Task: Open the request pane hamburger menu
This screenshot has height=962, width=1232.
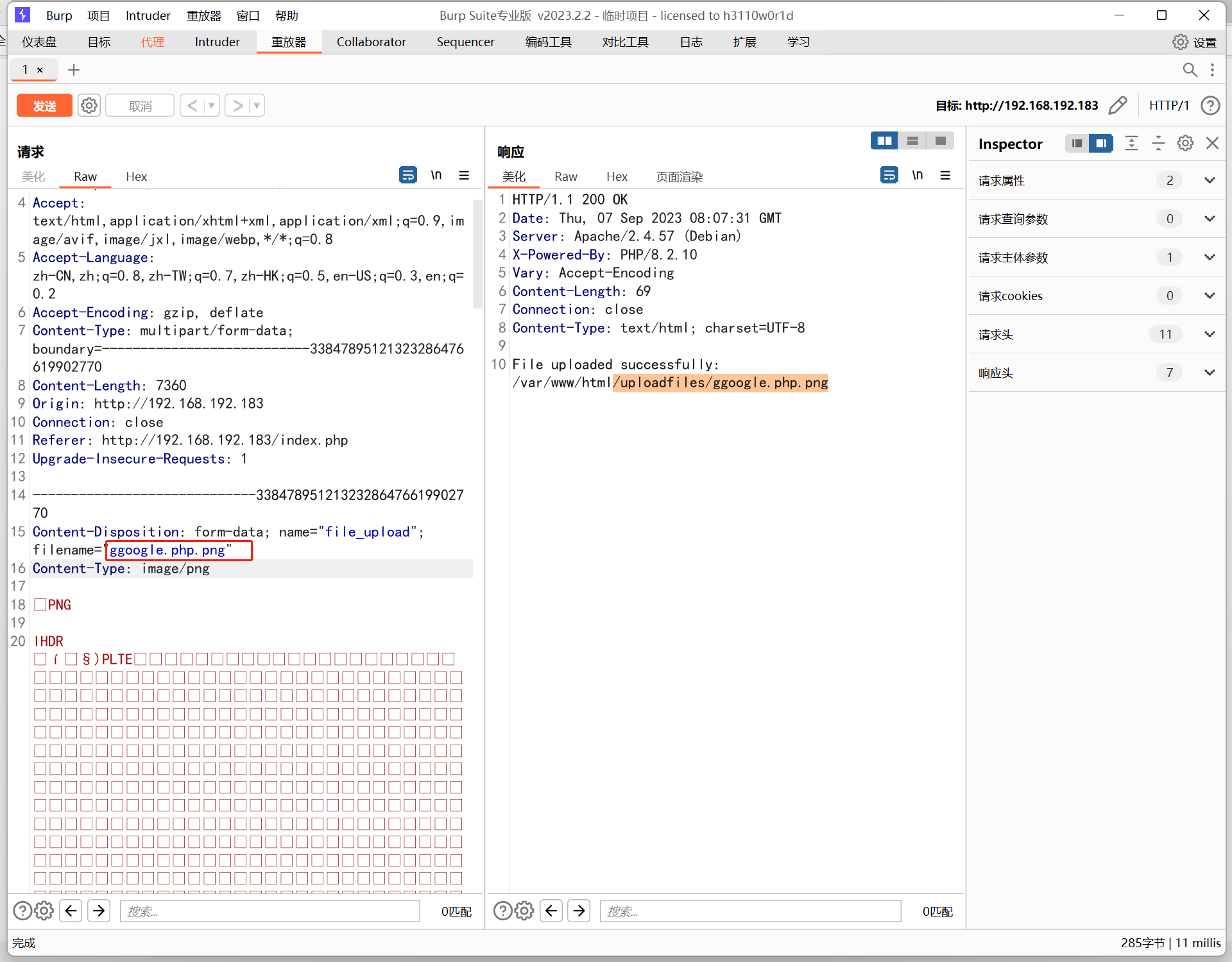Action: (x=464, y=175)
